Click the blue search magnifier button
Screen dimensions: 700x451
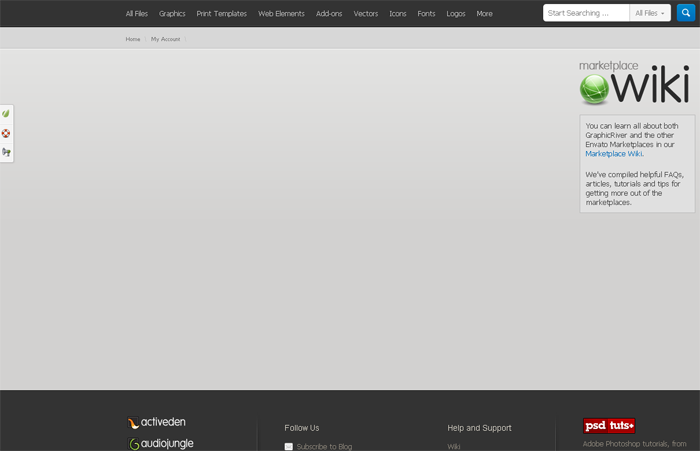[686, 13]
